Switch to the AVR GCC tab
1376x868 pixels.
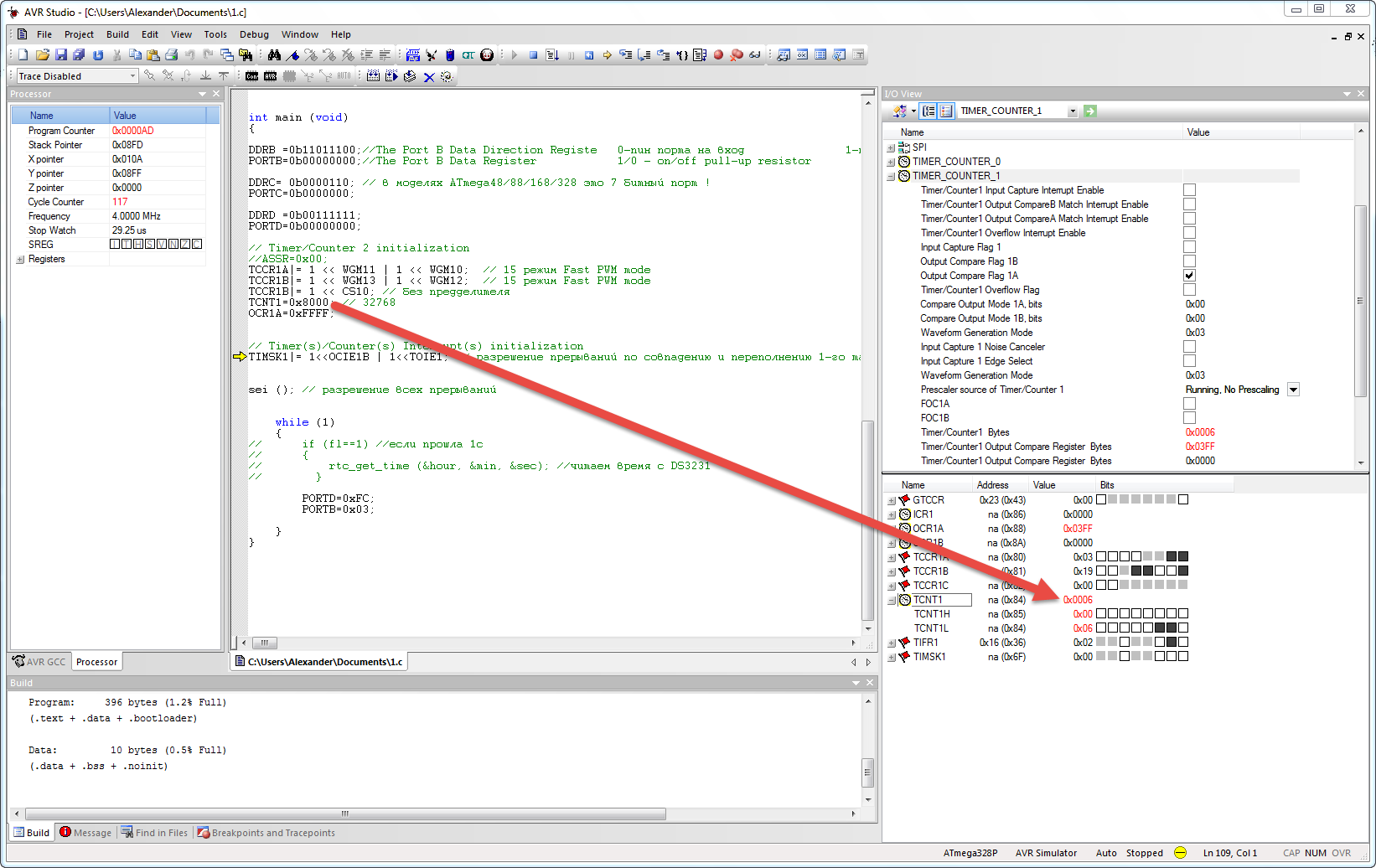click(x=39, y=662)
